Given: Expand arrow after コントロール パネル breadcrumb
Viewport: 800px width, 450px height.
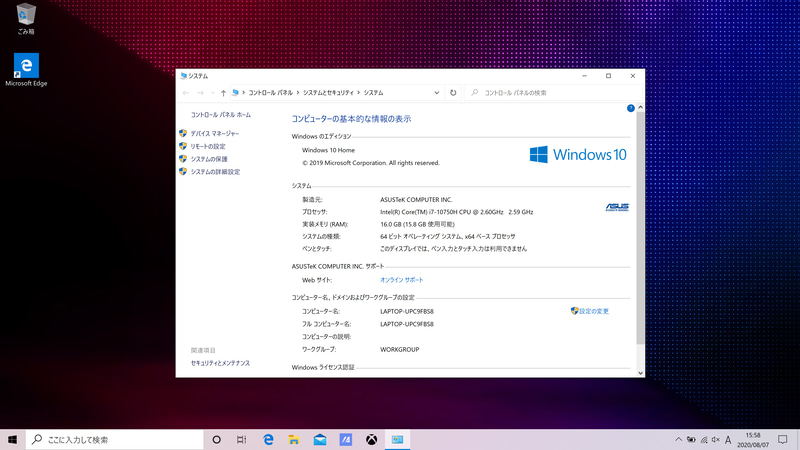Looking at the screenshot, I should click(298, 93).
